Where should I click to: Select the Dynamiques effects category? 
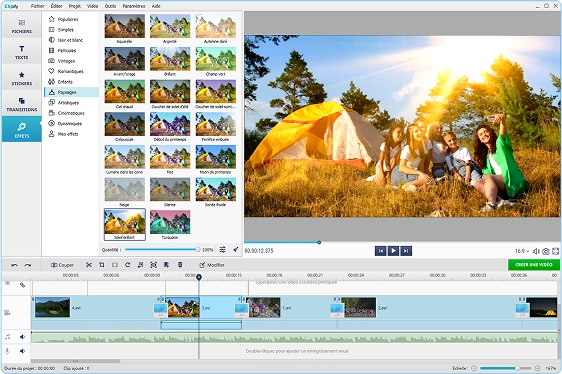coord(71,123)
